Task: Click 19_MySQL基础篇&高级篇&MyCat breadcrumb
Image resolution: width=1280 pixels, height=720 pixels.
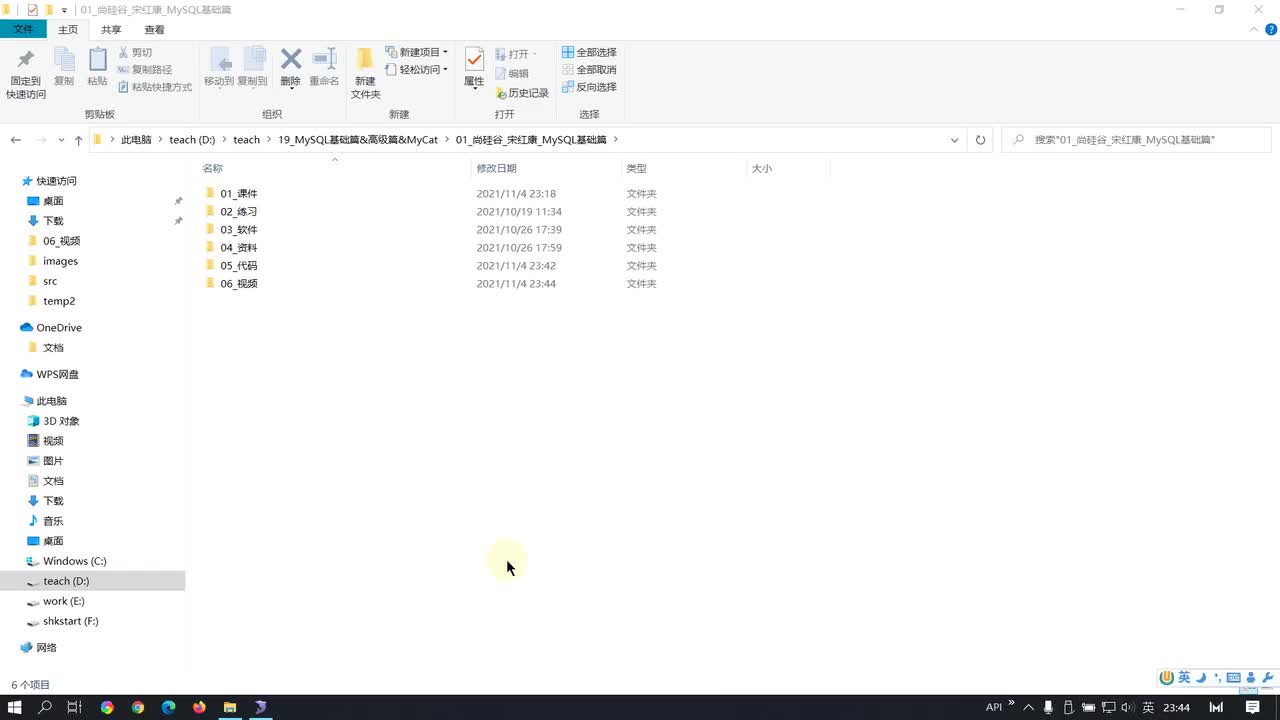Action: pyautogui.click(x=358, y=140)
